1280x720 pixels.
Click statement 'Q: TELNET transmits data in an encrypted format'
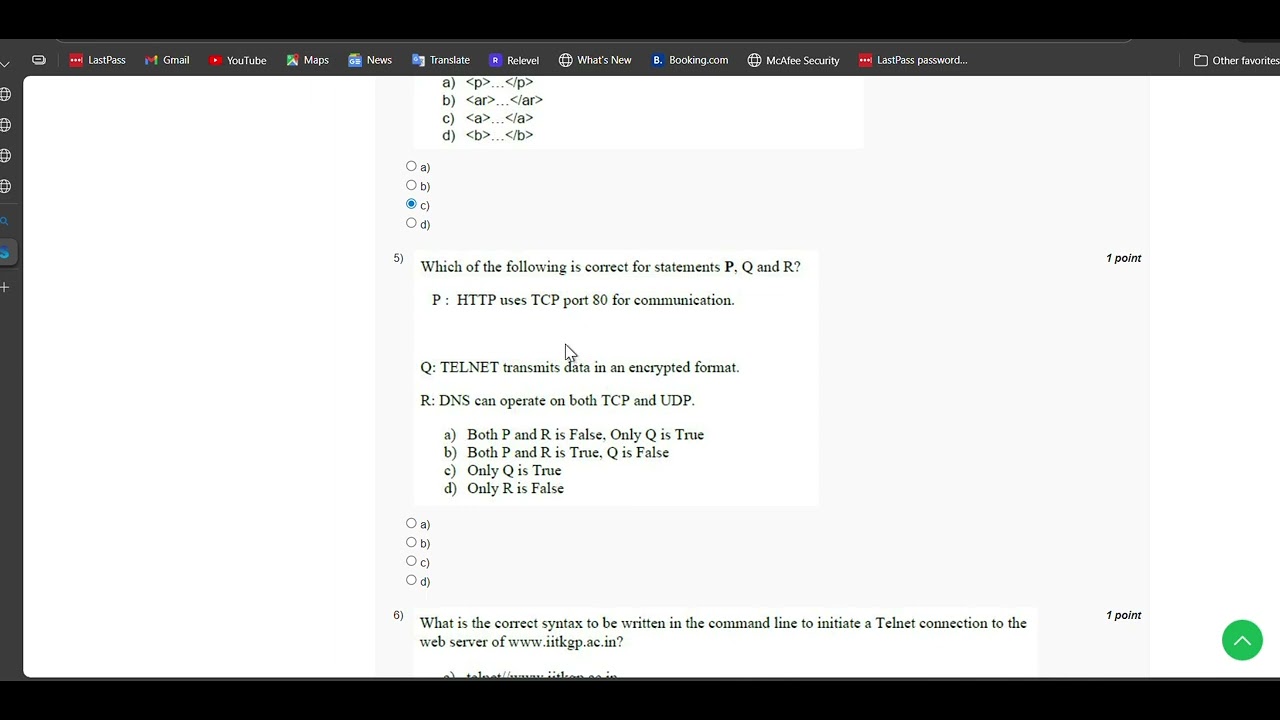coord(580,367)
